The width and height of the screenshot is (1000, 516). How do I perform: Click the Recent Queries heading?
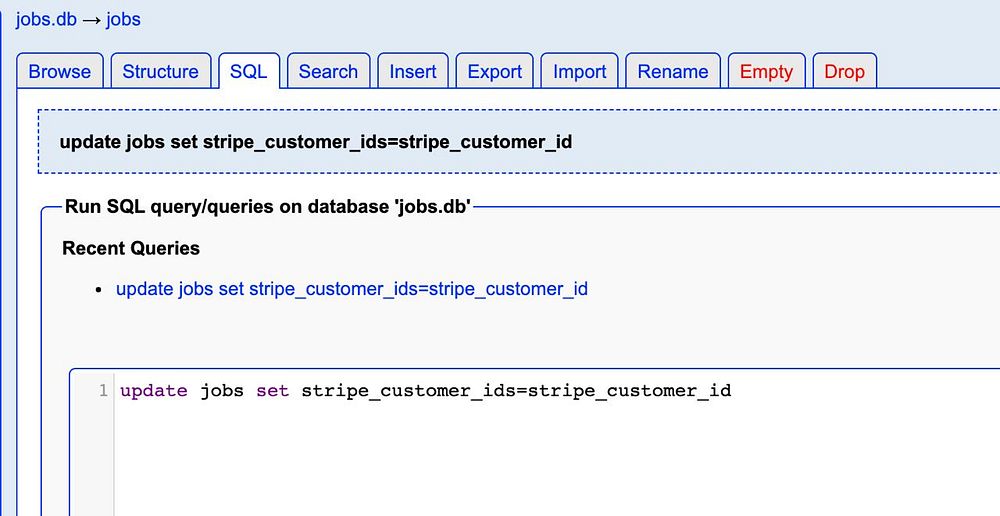[131, 248]
